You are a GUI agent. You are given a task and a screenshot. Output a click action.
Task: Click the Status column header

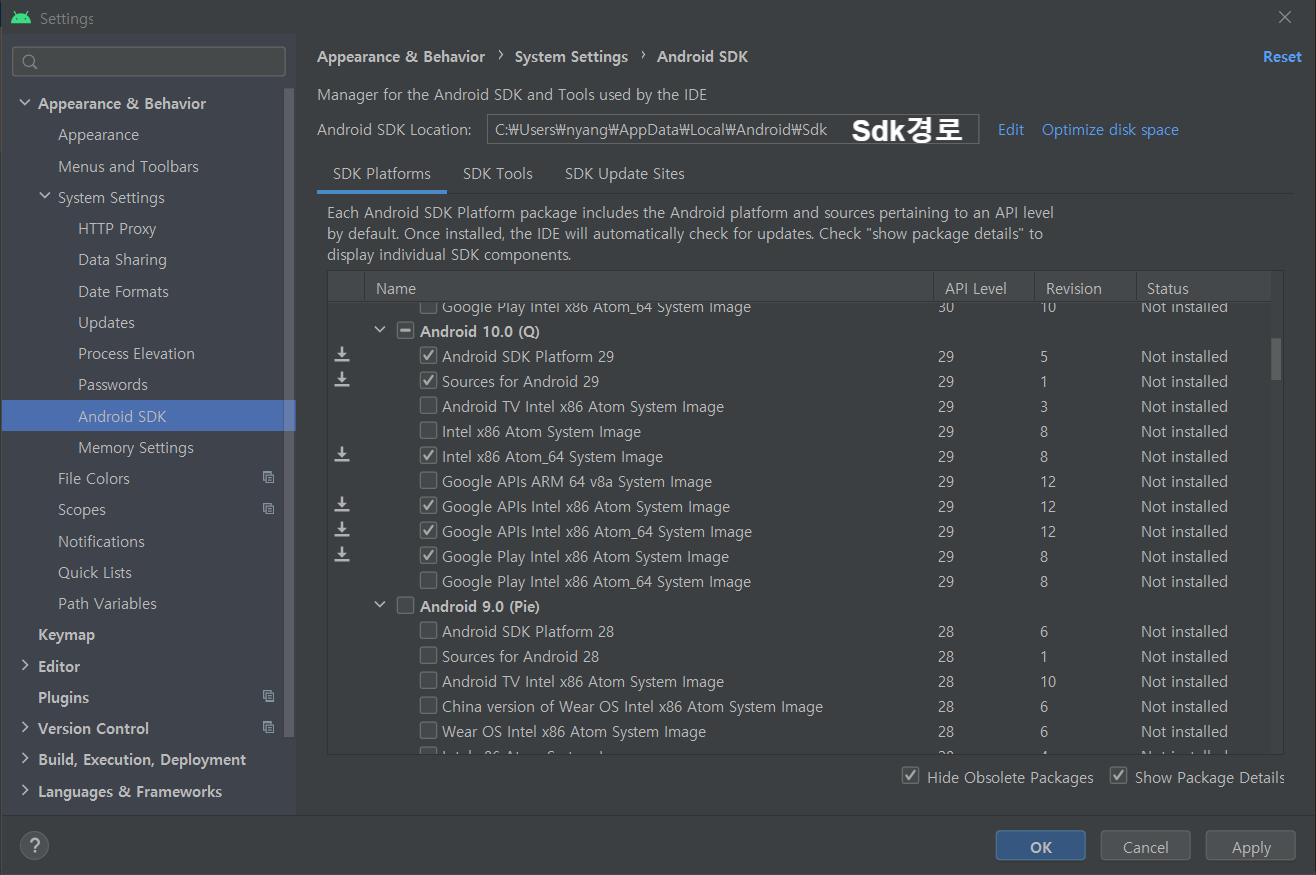1203,288
